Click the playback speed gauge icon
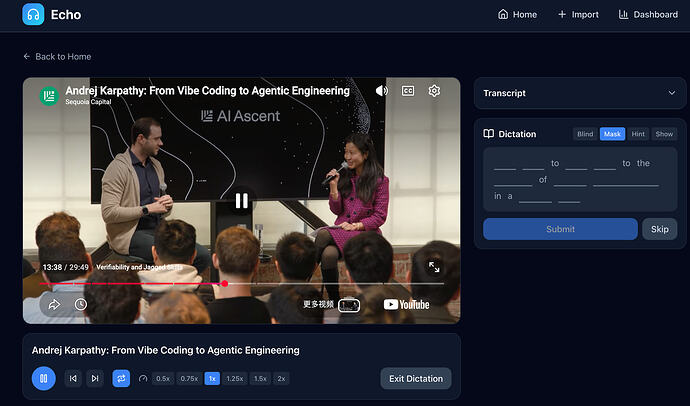Image resolution: width=690 pixels, height=406 pixels. coord(143,378)
